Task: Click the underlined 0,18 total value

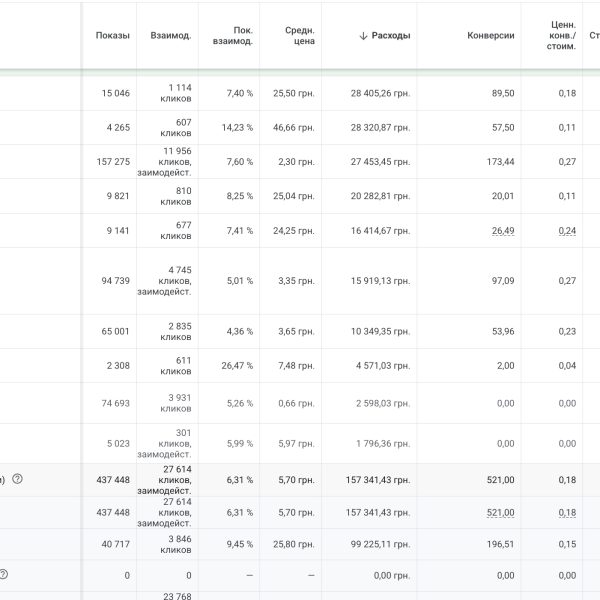Action: 567,512
